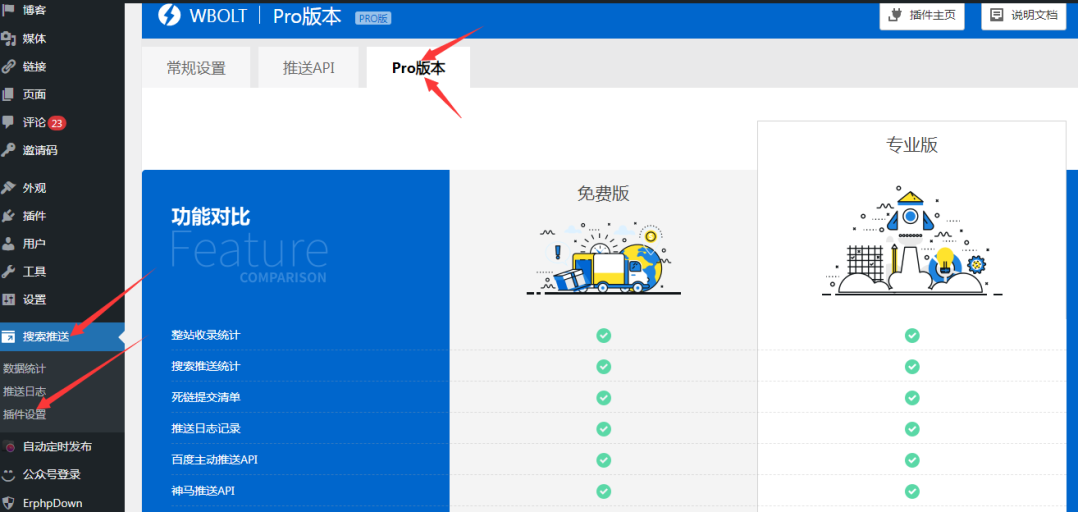Viewport: 1078px width, 512px height.
Task: Switch to the 推送API tab
Action: click(309, 68)
